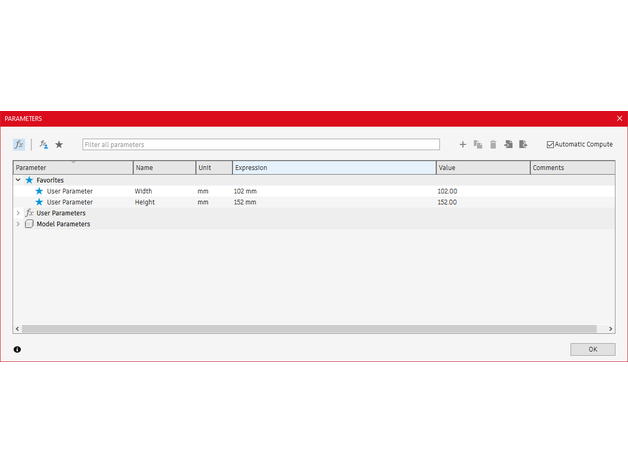The image size is (628, 472).
Task: Collapse the Favorites group
Action: (18, 180)
